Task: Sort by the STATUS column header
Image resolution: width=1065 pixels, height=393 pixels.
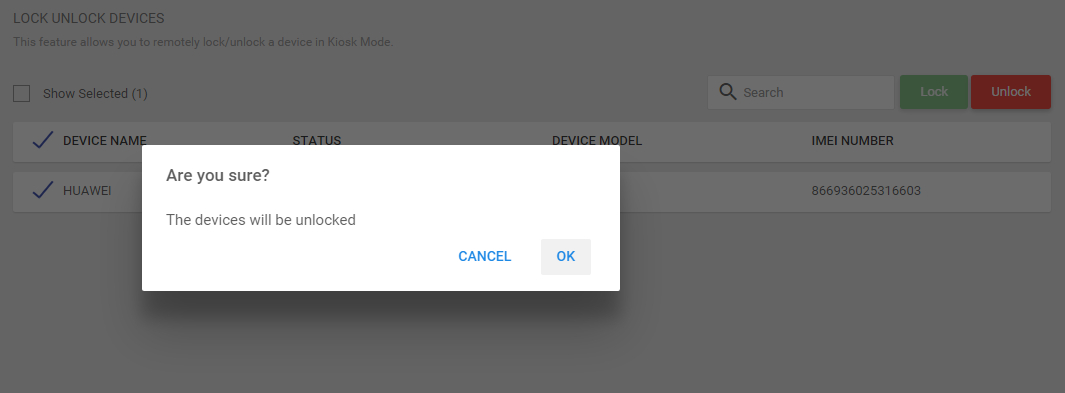Action: [317, 141]
